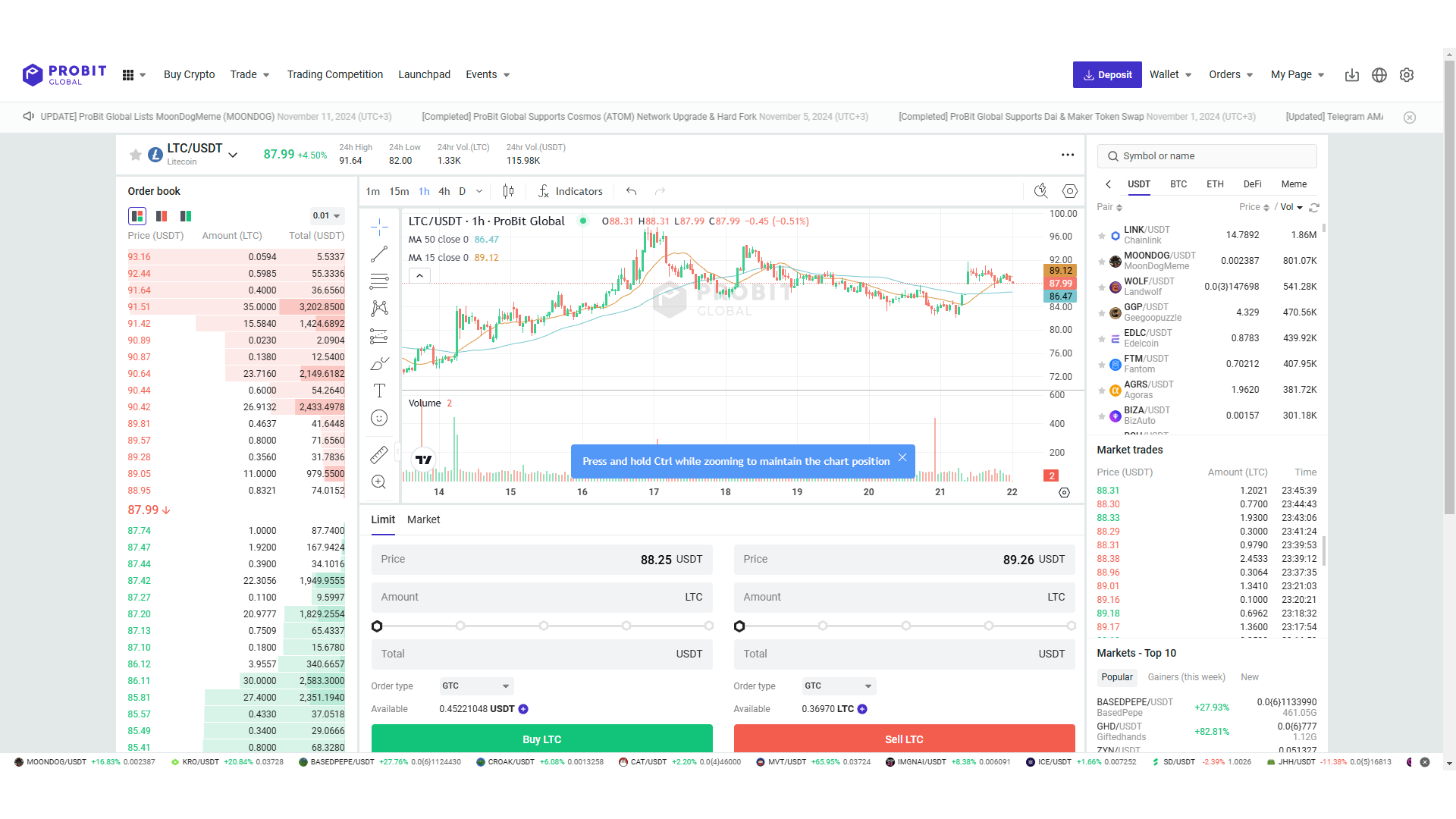Screen dimensions: 1456x819
Task: Select the horizontal lines Fibonacci tool
Action: (x=379, y=281)
